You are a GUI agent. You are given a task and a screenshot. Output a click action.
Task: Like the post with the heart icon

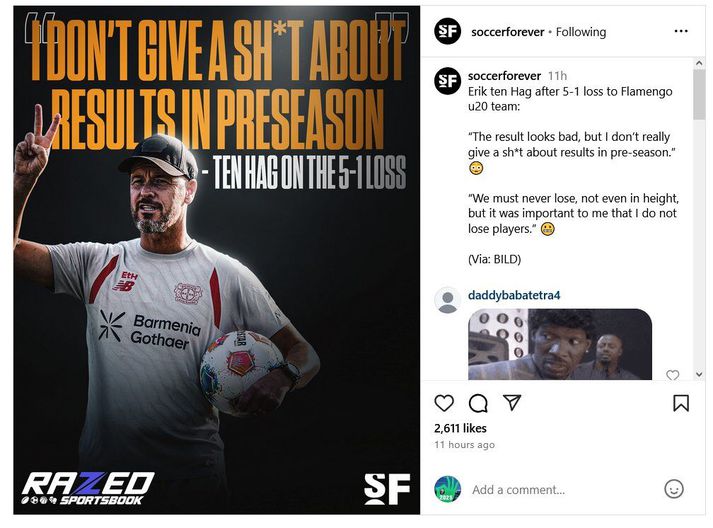tap(444, 403)
